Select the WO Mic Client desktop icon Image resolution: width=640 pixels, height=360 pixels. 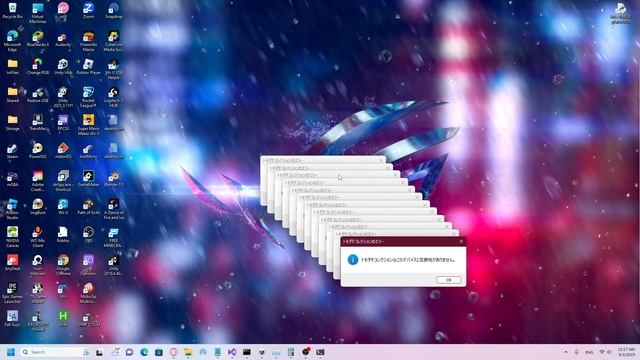tap(38, 236)
